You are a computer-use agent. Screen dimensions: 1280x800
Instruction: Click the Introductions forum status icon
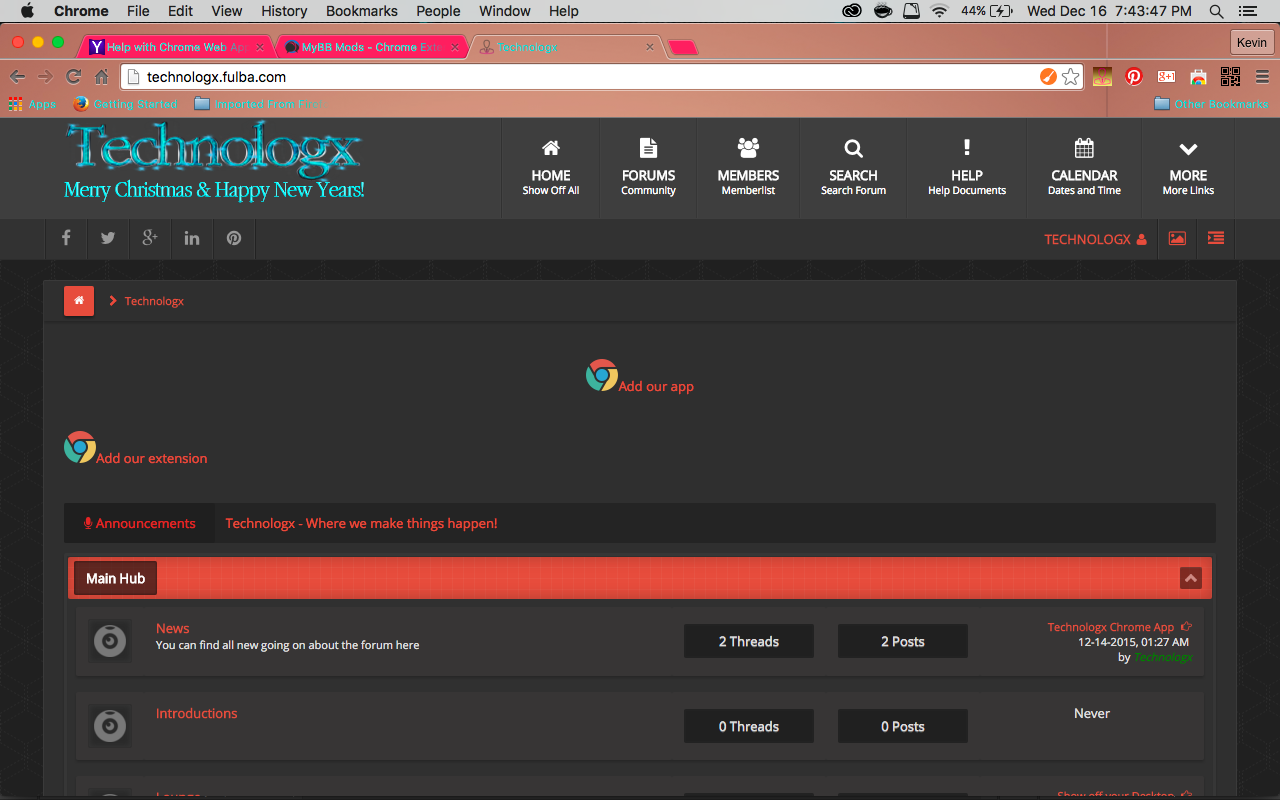[x=110, y=726]
